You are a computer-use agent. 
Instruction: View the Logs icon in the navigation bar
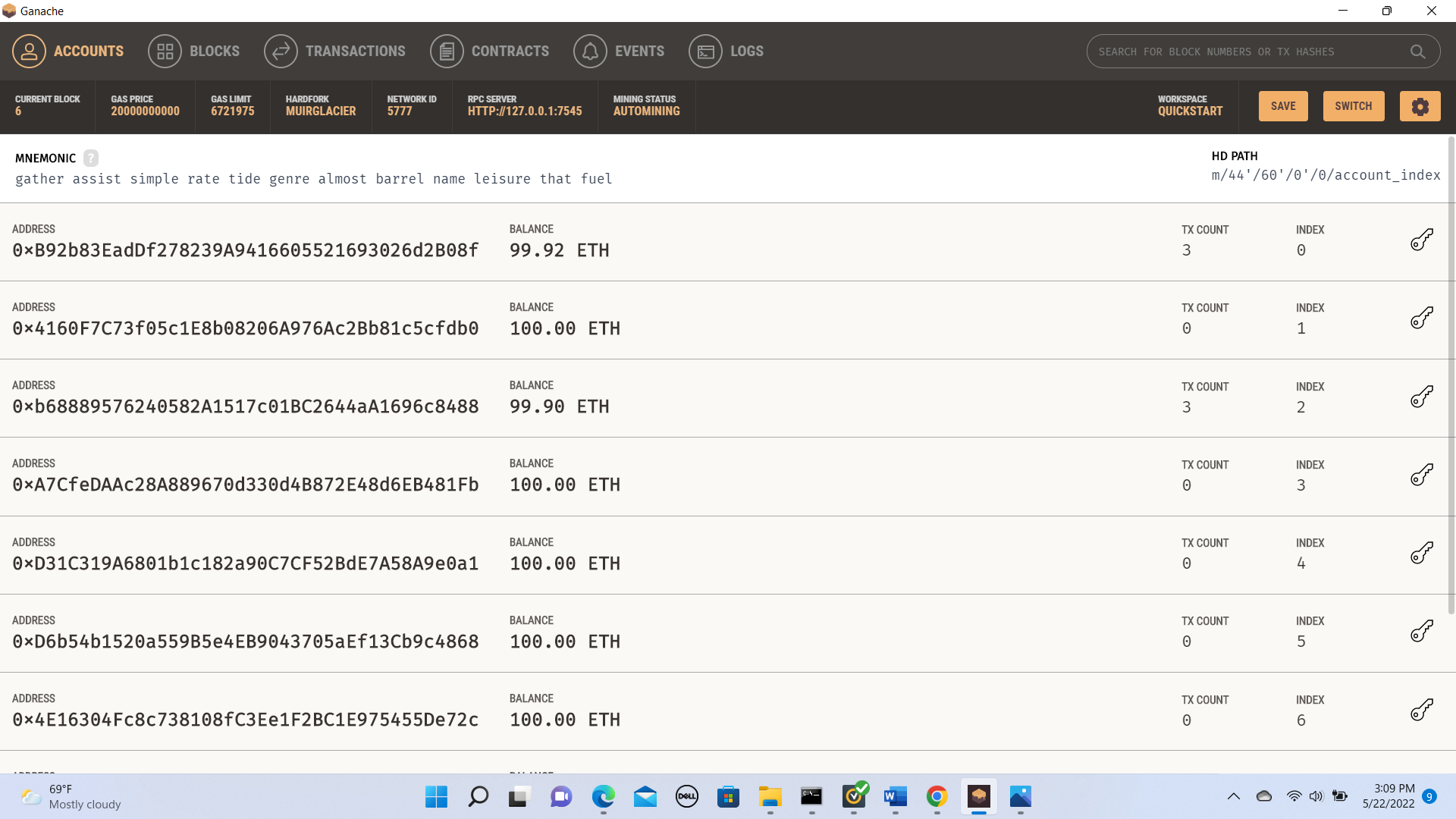(705, 51)
